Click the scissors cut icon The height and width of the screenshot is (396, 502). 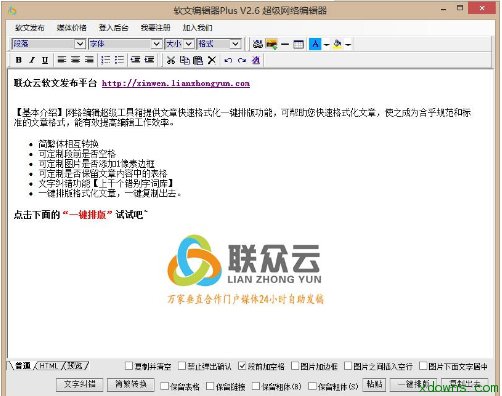click(171, 60)
